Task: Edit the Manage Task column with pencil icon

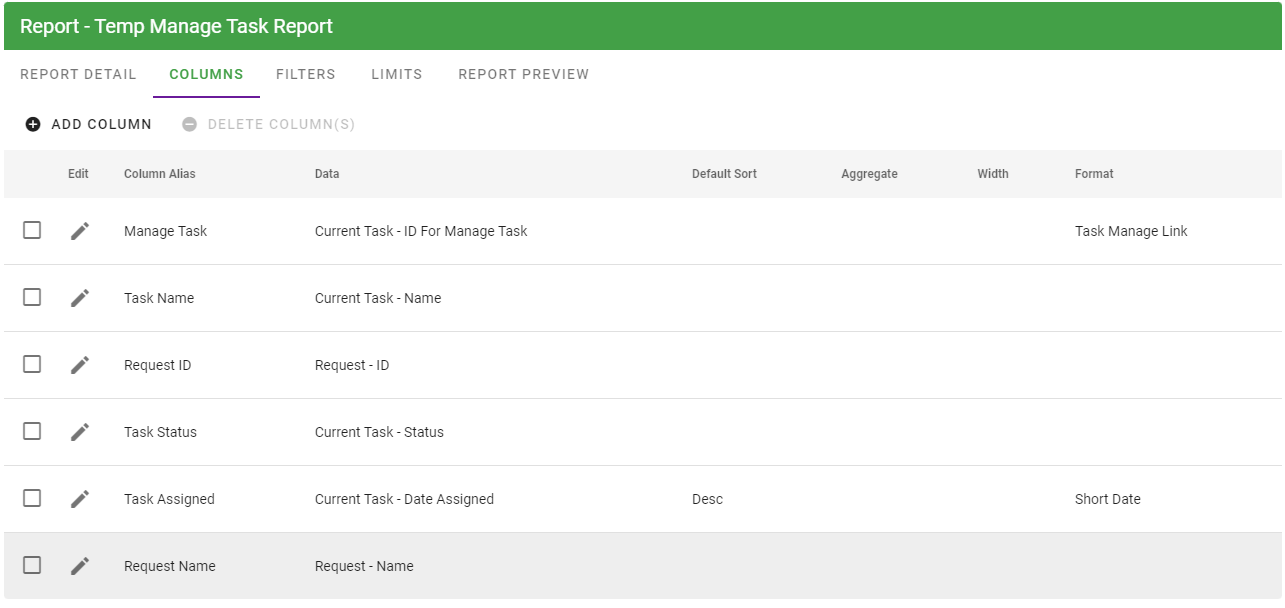Action: tap(80, 231)
